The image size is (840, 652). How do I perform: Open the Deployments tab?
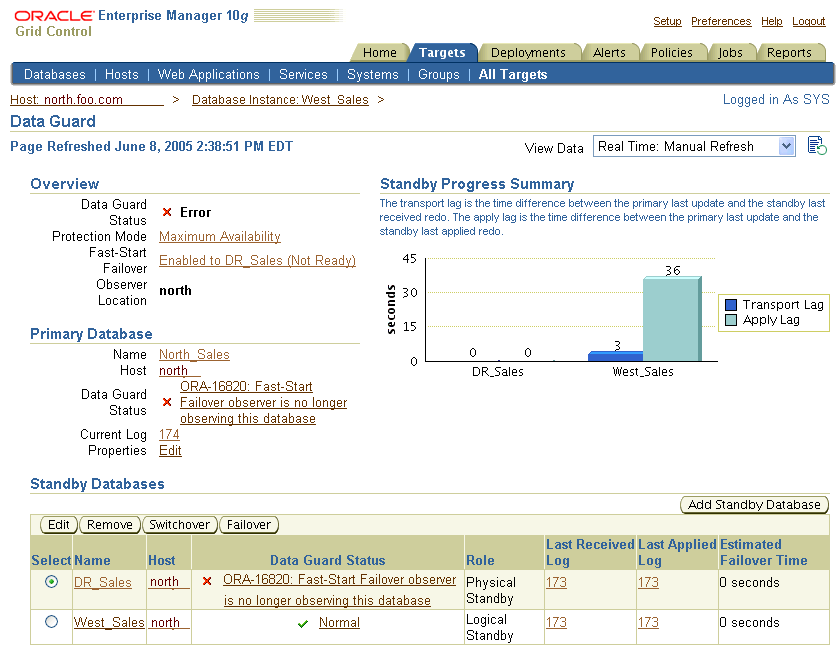tap(528, 53)
